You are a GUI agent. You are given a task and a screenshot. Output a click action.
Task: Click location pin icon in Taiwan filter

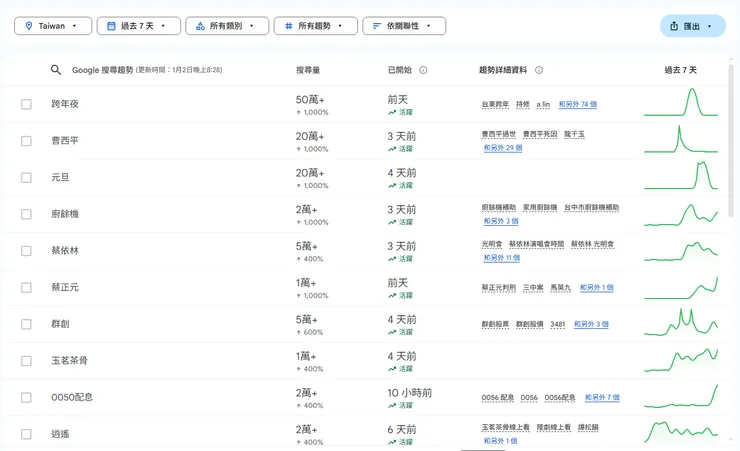pyautogui.click(x=29, y=26)
